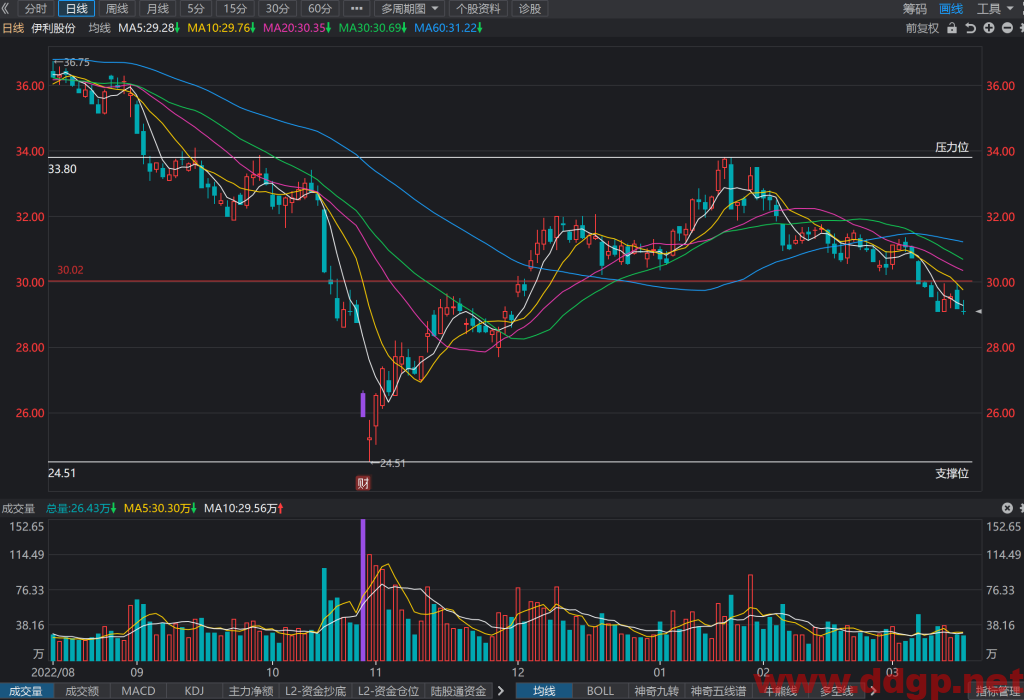Click the undo arrow icon
Viewport: 1024px width, 700px height.
(x=970, y=28)
